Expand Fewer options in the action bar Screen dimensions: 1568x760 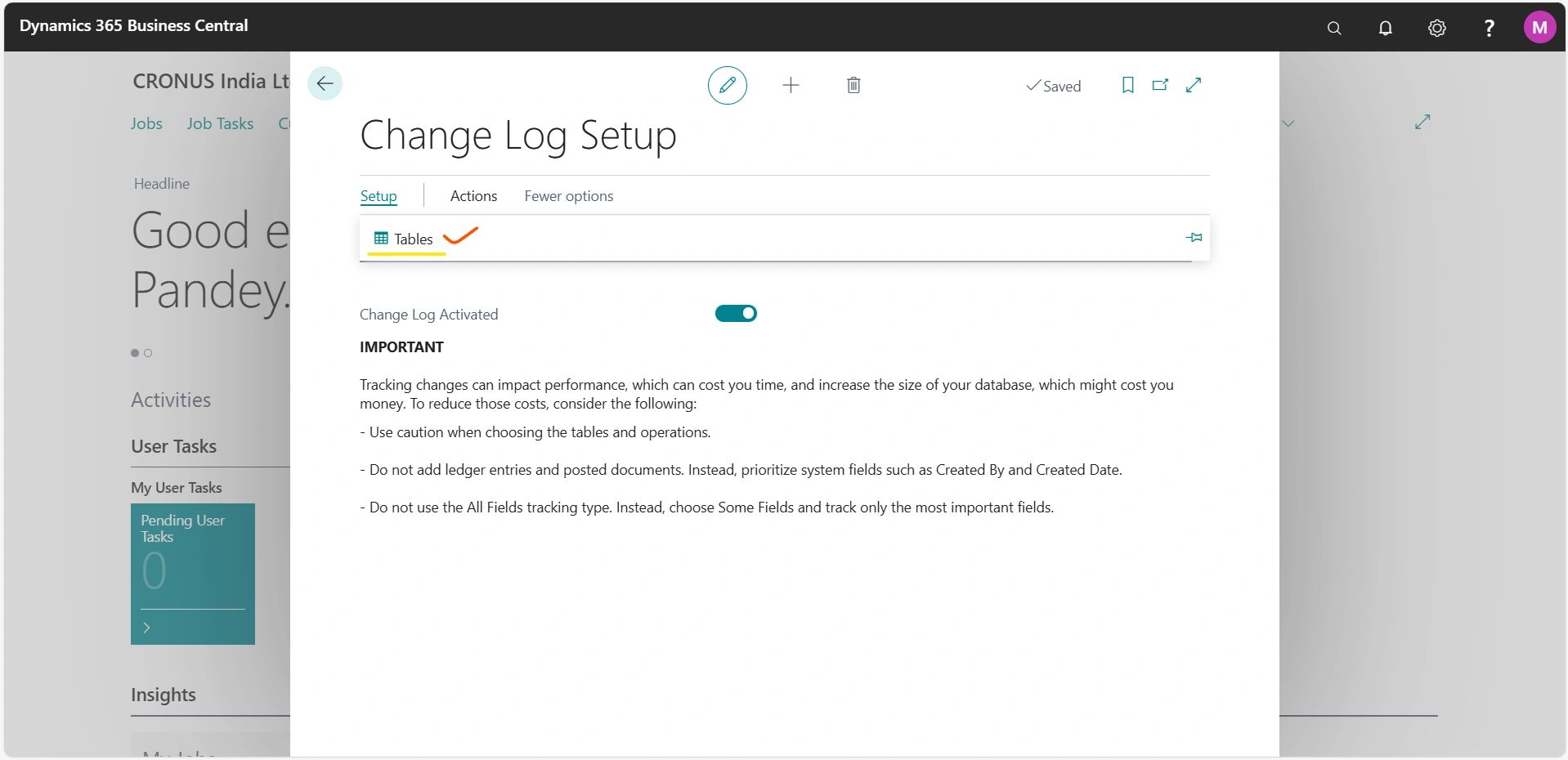tap(567, 195)
